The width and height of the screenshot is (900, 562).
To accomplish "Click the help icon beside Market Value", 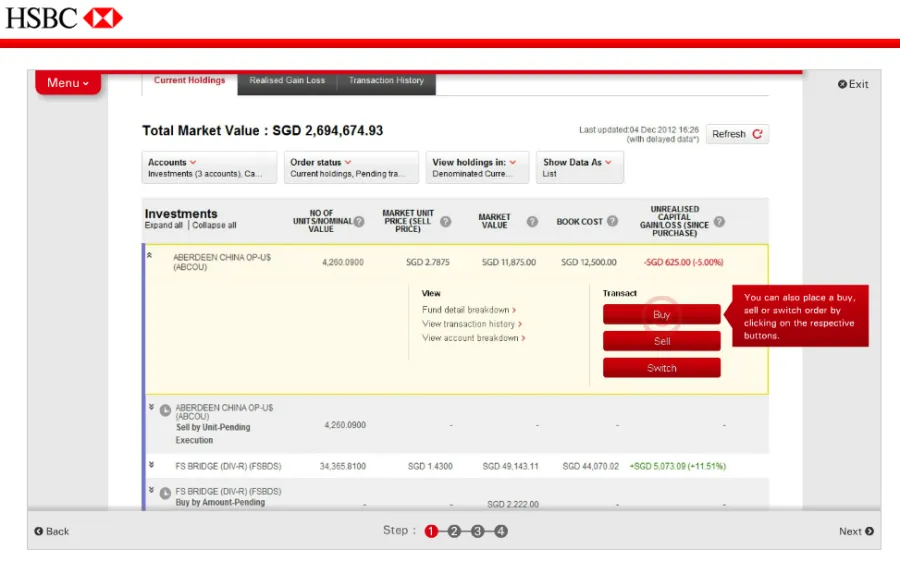I will click(532, 222).
